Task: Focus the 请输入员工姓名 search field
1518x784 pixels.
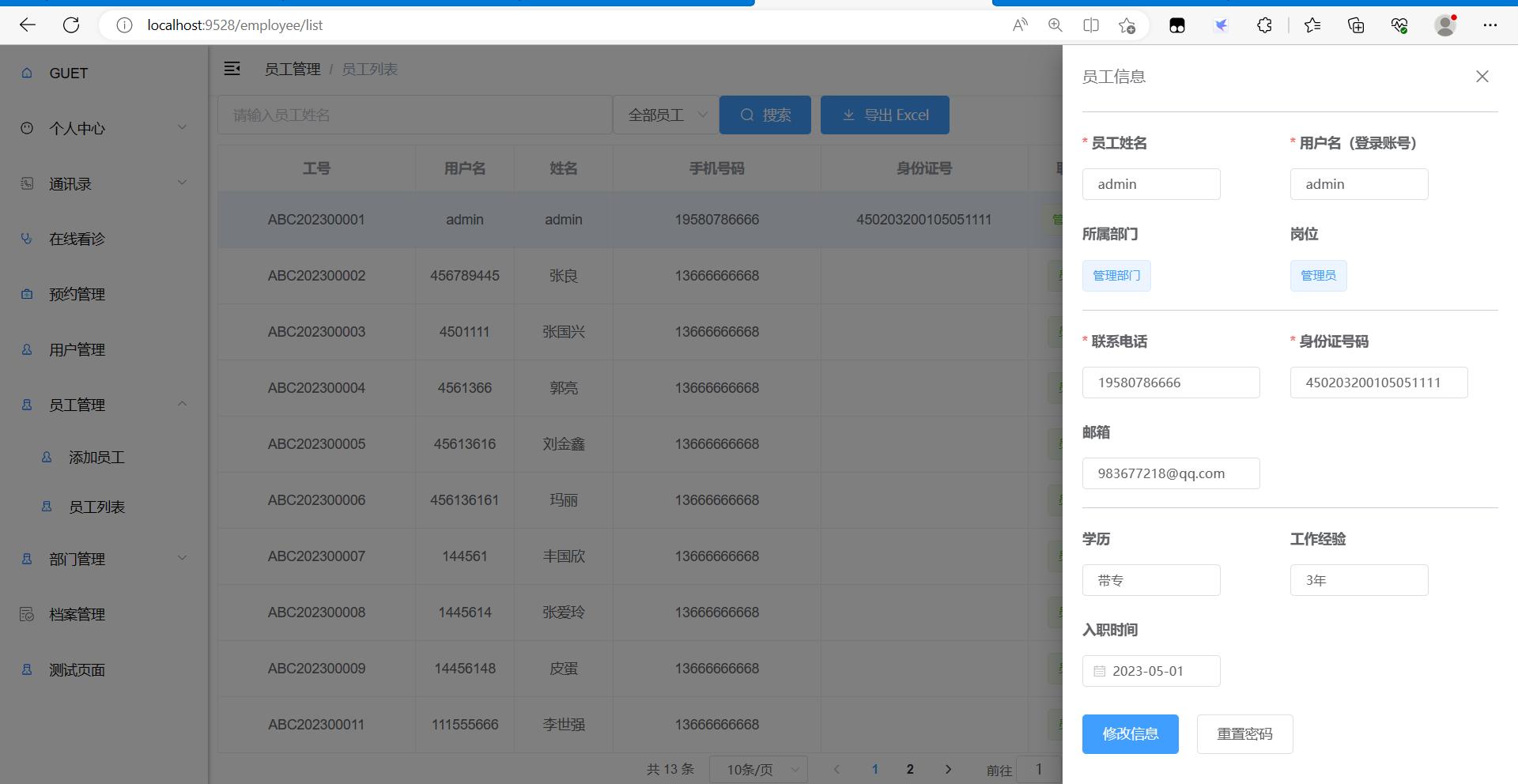Action: (x=415, y=115)
